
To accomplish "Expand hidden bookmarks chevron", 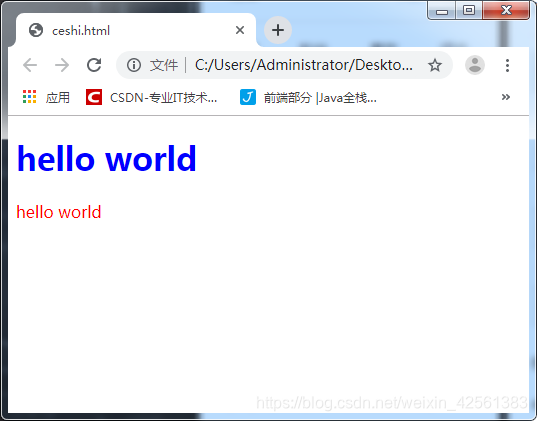I will [x=505, y=97].
